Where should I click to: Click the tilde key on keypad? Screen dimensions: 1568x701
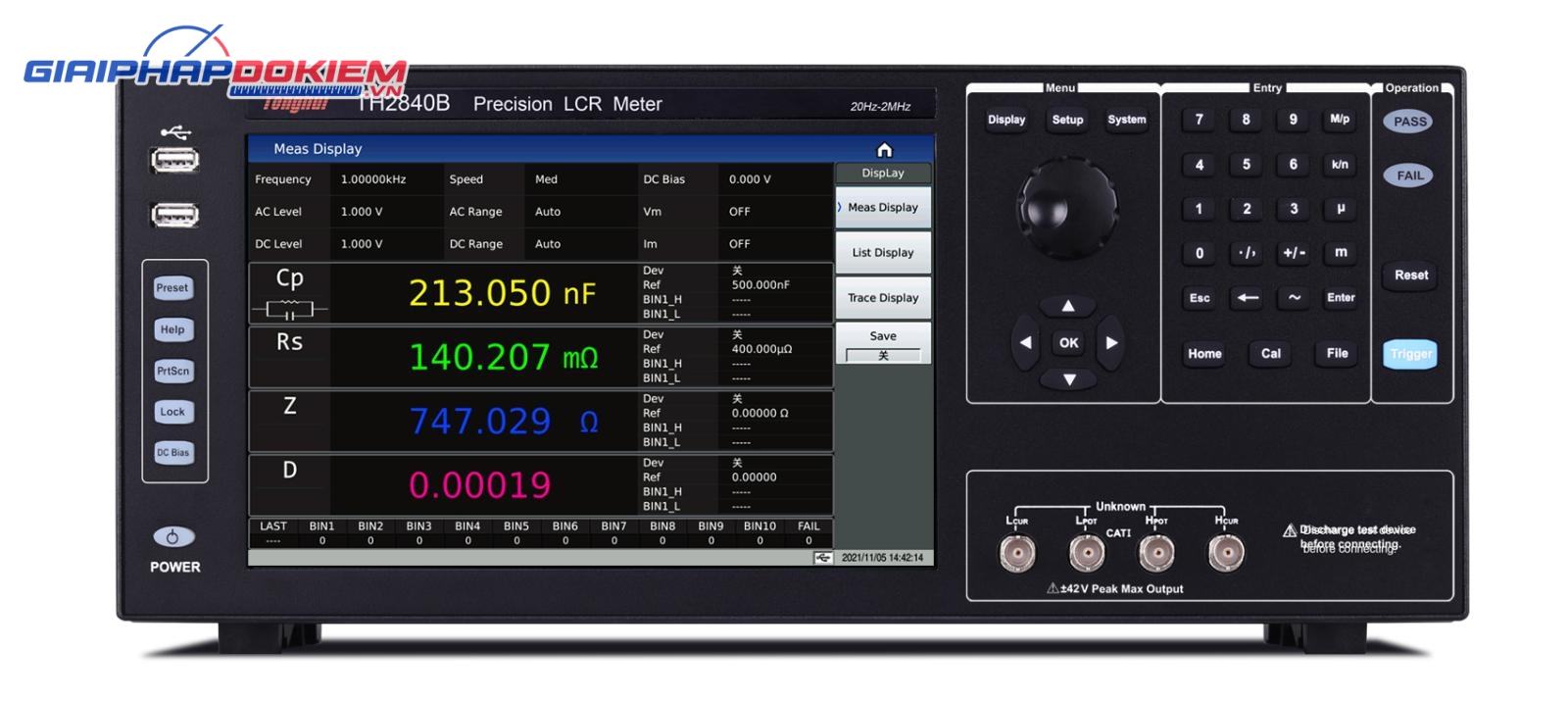1295,298
